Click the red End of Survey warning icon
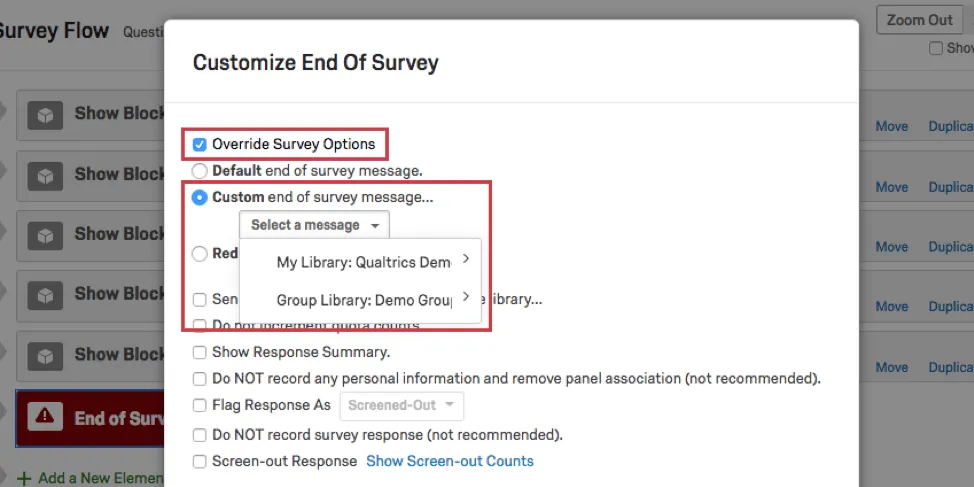 pyautogui.click(x=43, y=418)
